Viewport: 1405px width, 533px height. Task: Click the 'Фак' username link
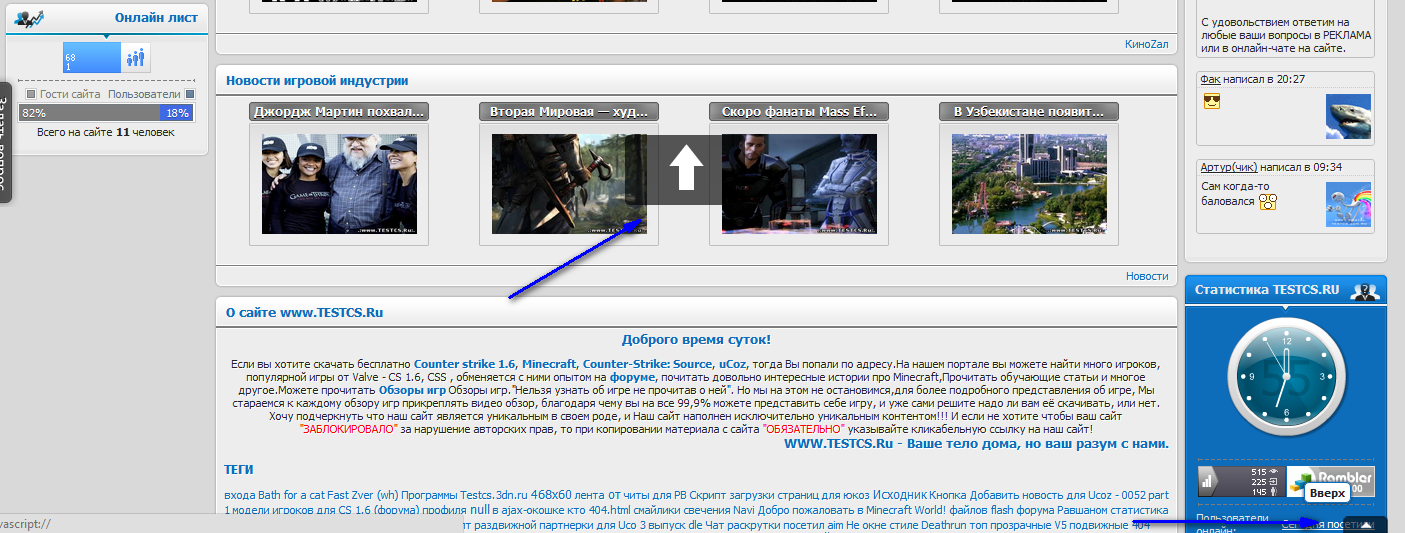[1211, 79]
